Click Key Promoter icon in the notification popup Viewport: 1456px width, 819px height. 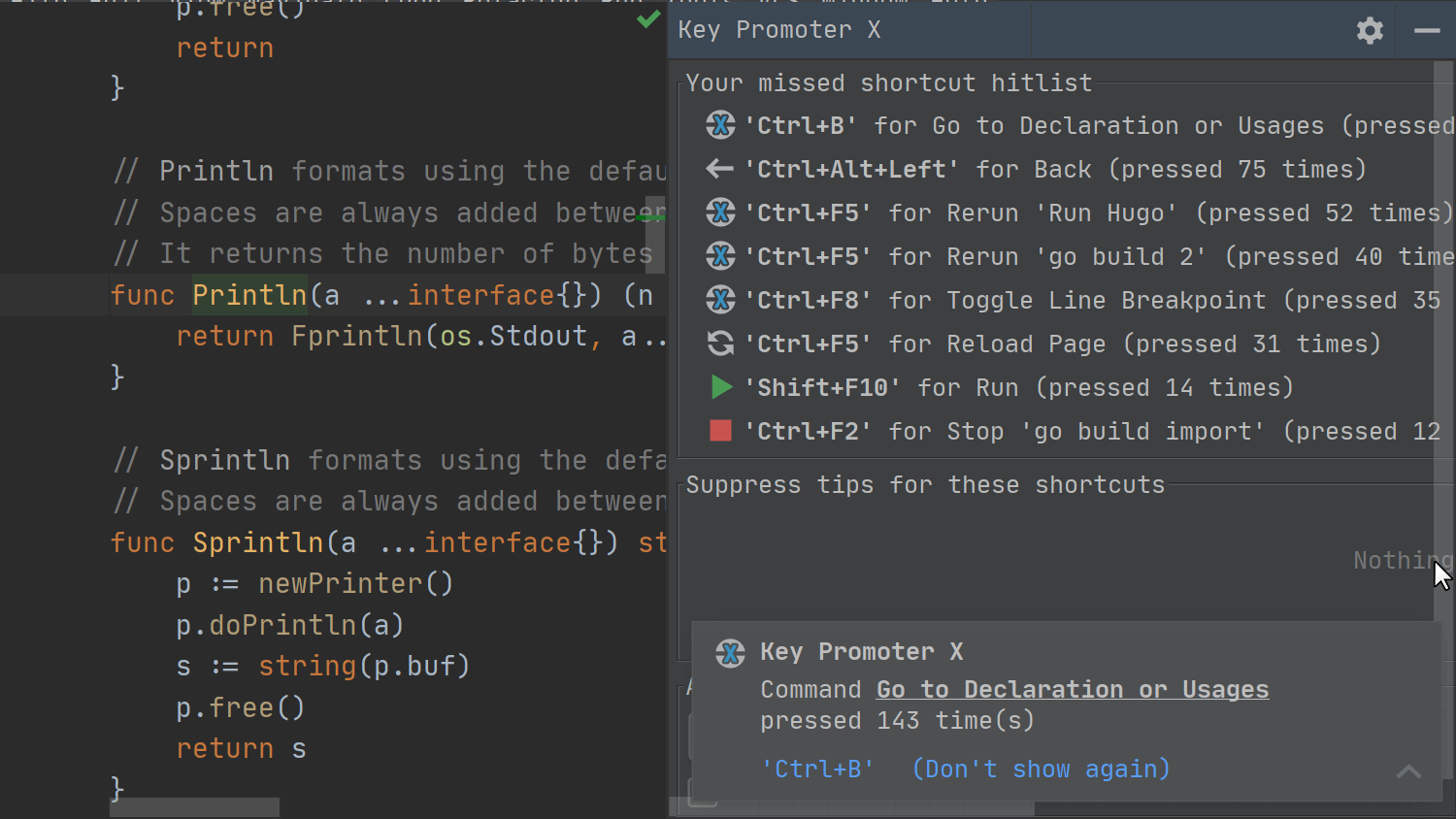coord(730,653)
